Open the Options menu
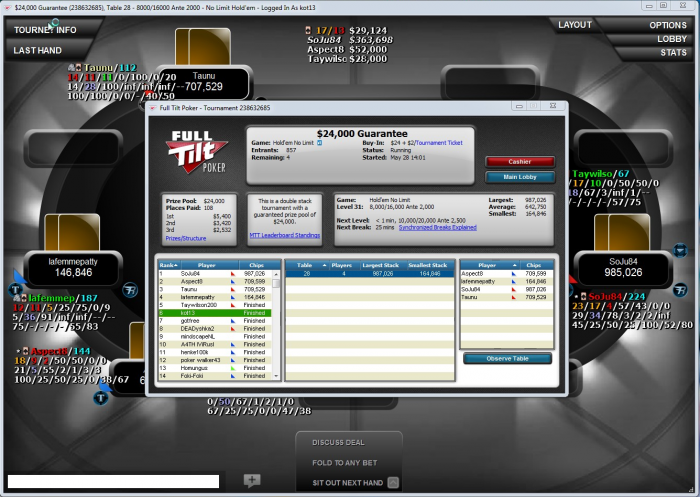 point(668,25)
